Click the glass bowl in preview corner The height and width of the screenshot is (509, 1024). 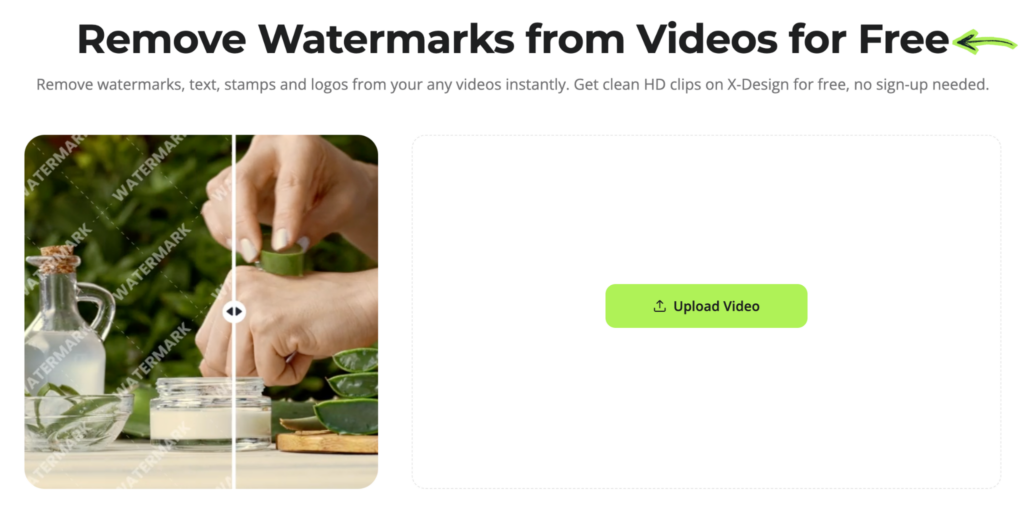click(x=77, y=421)
